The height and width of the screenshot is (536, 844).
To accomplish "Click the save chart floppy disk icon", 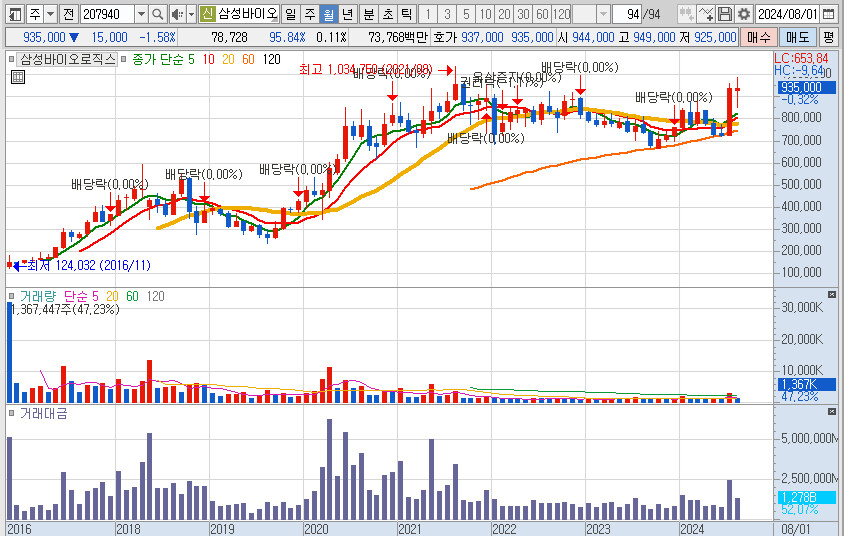I will (x=725, y=14).
